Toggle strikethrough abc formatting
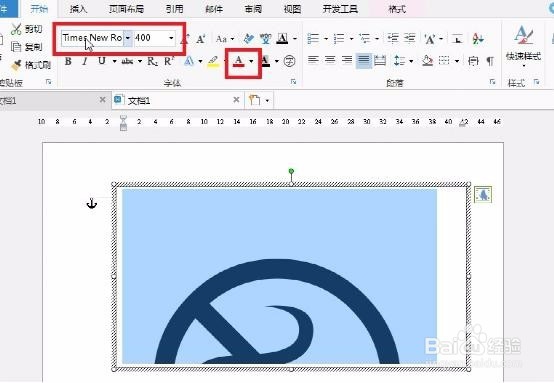This screenshot has width=554, height=383. coord(127,61)
